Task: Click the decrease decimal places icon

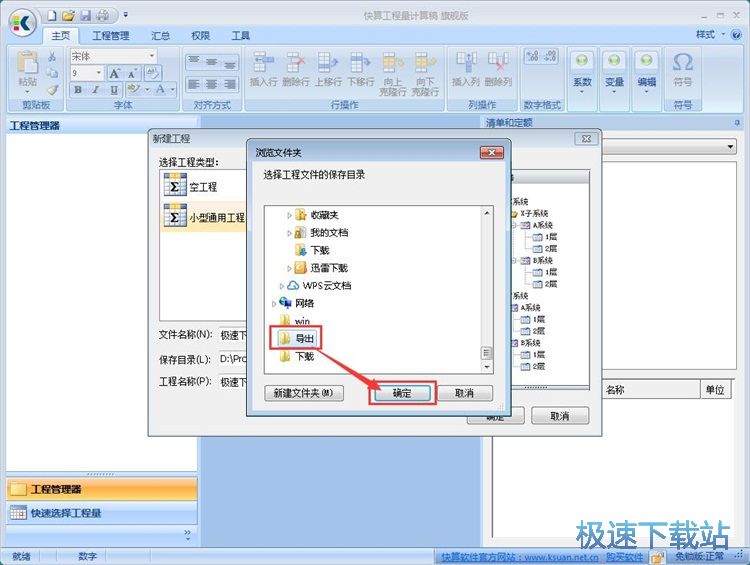Action: click(551, 56)
